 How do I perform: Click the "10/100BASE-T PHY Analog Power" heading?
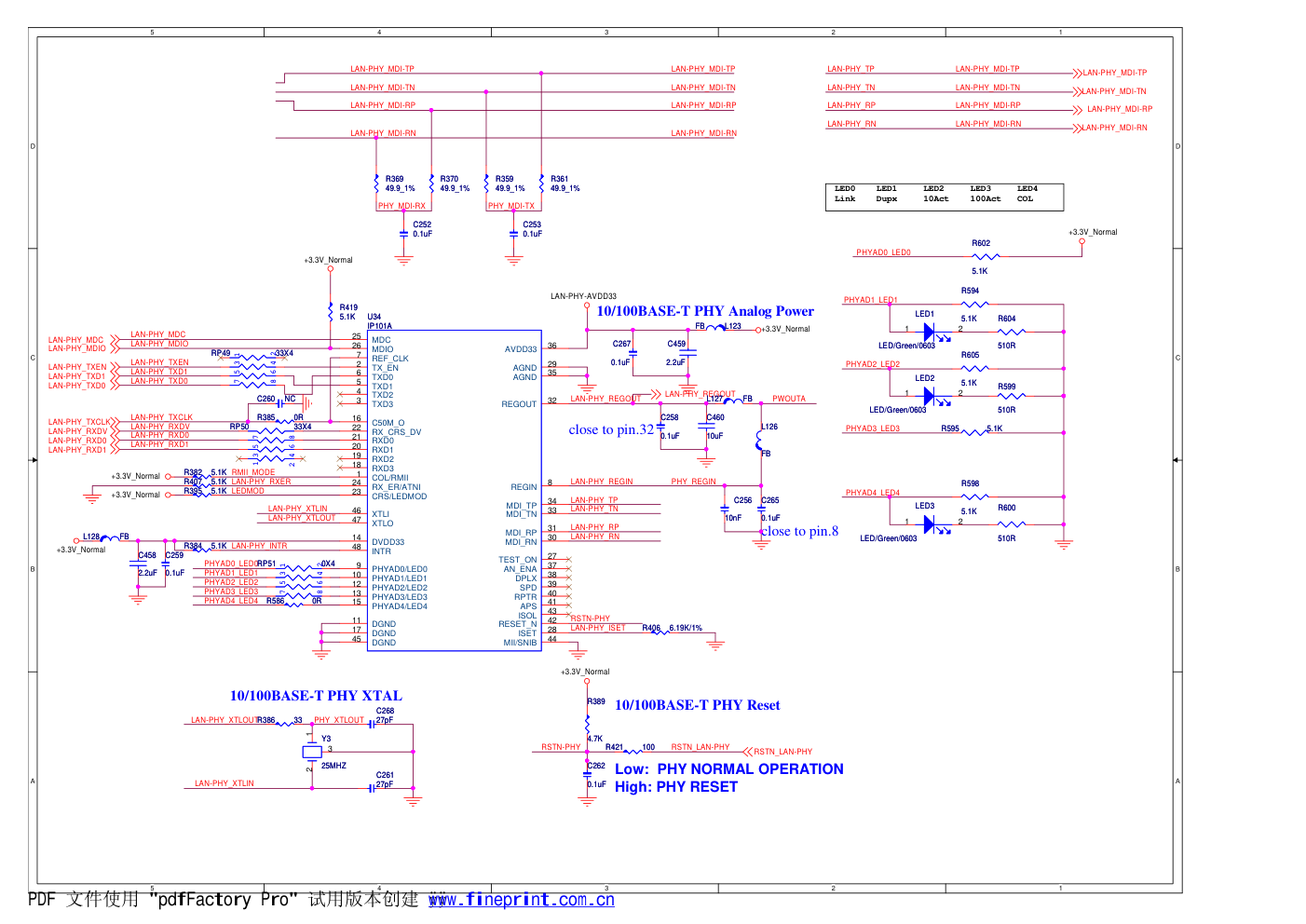point(704,311)
